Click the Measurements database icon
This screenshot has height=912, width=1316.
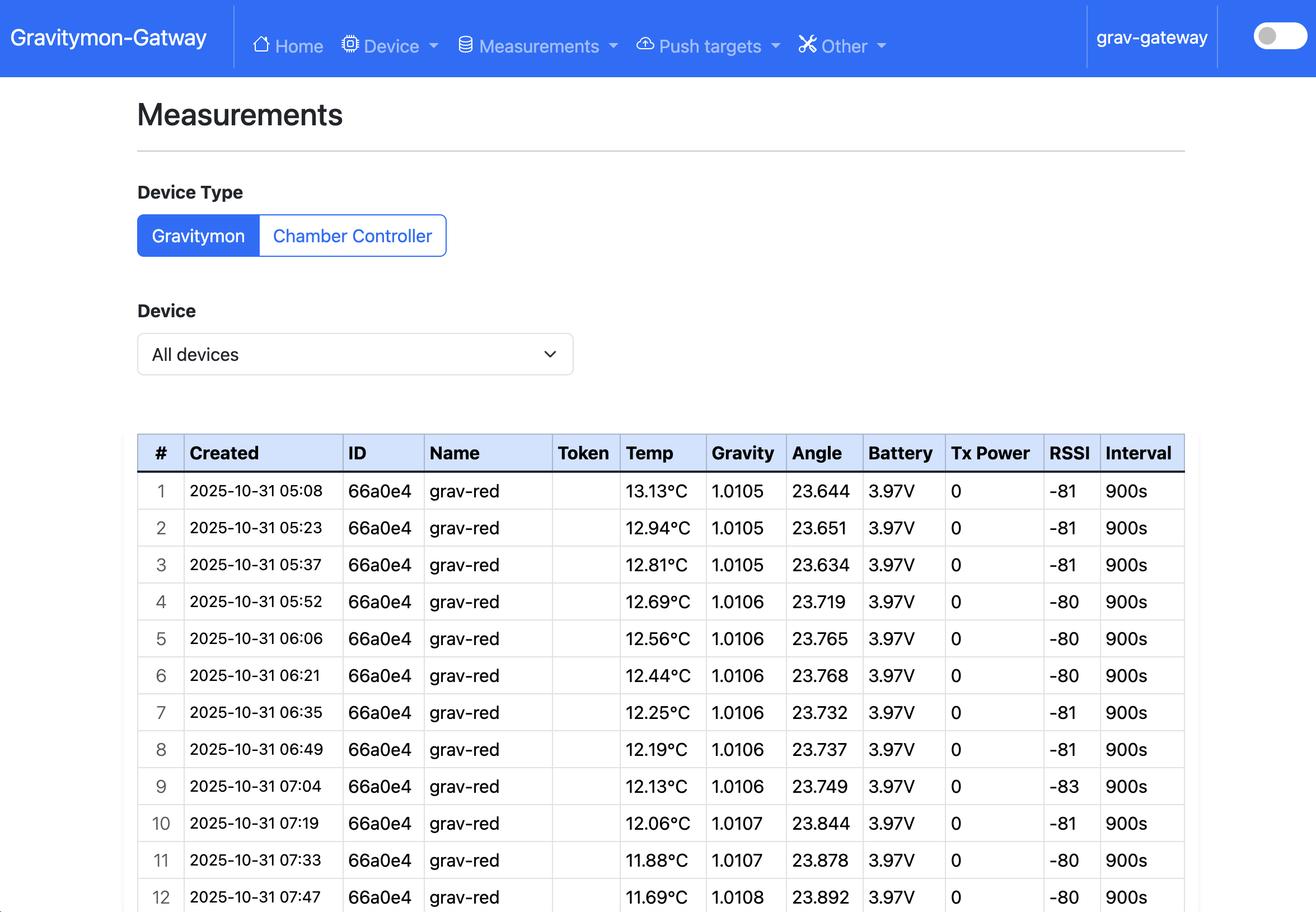click(465, 45)
